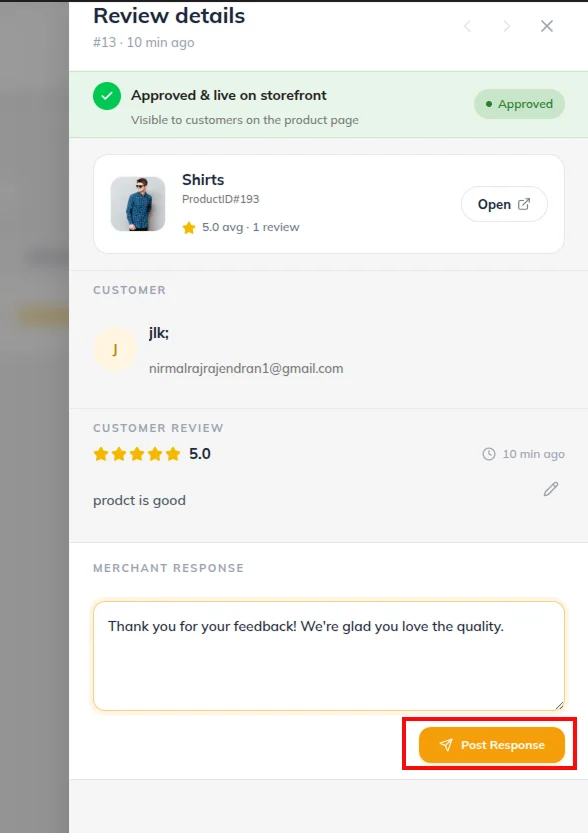Screen dimensions: 588x833
Task: Click the first star of the customer rating
Action: click(100, 454)
